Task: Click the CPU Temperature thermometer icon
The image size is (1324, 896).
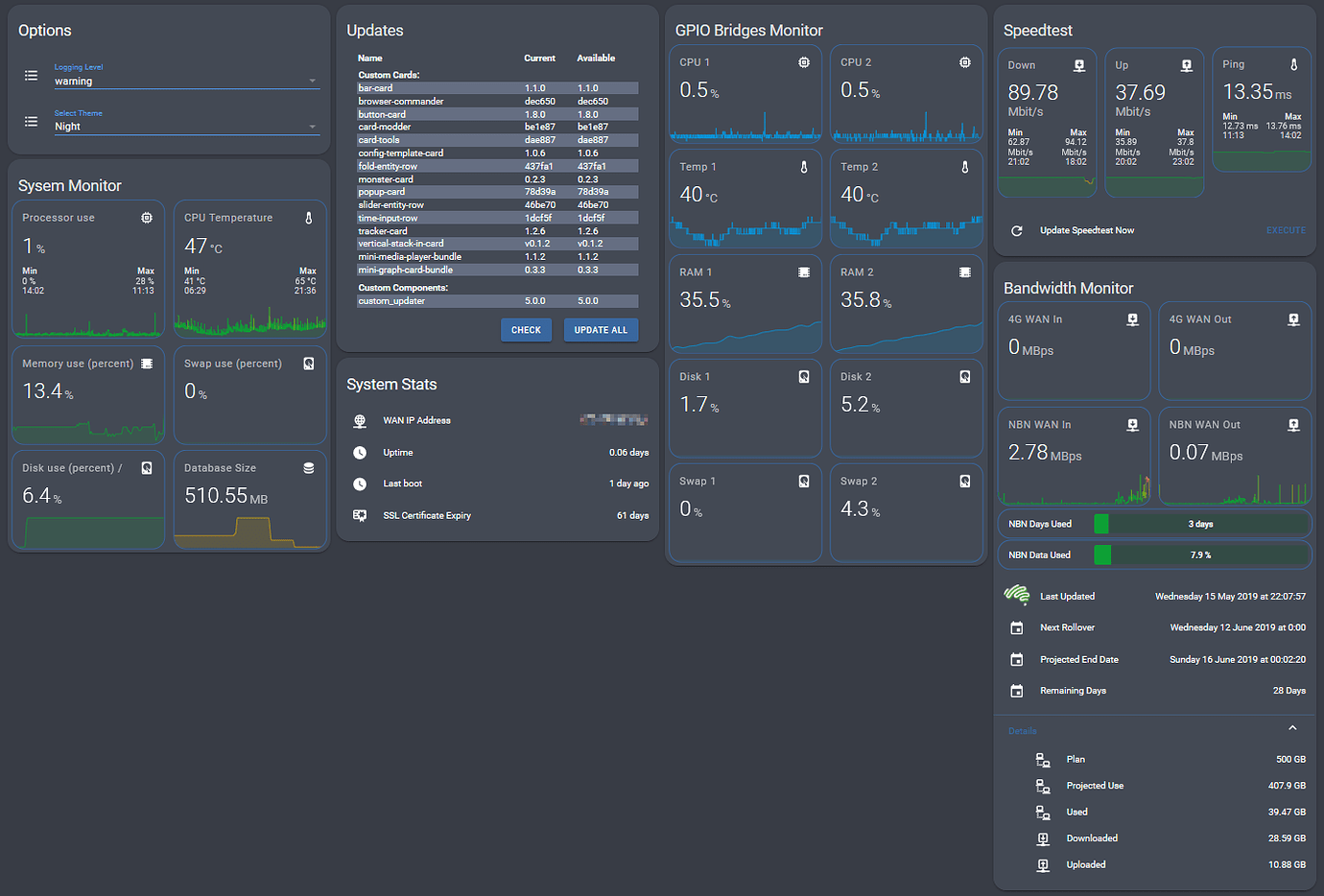Action: pyautogui.click(x=308, y=218)
